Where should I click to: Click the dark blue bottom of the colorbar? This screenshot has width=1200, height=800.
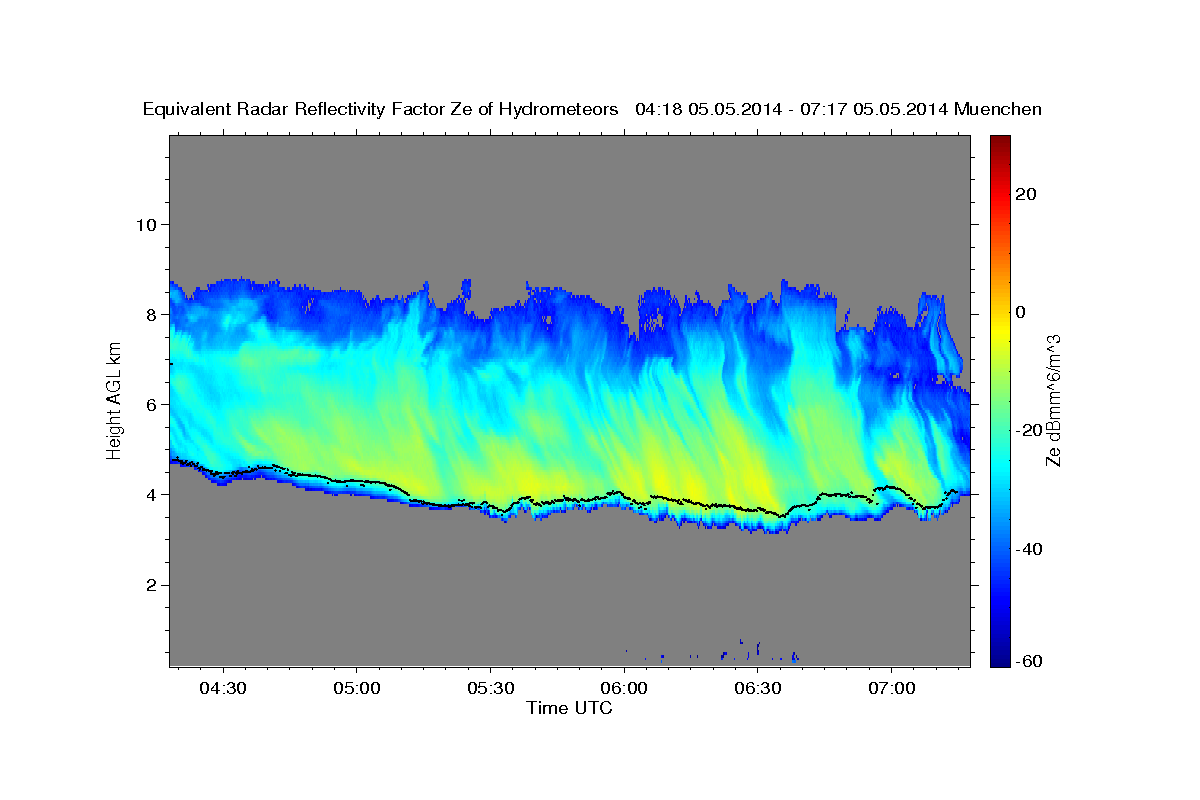click(999, 656)
